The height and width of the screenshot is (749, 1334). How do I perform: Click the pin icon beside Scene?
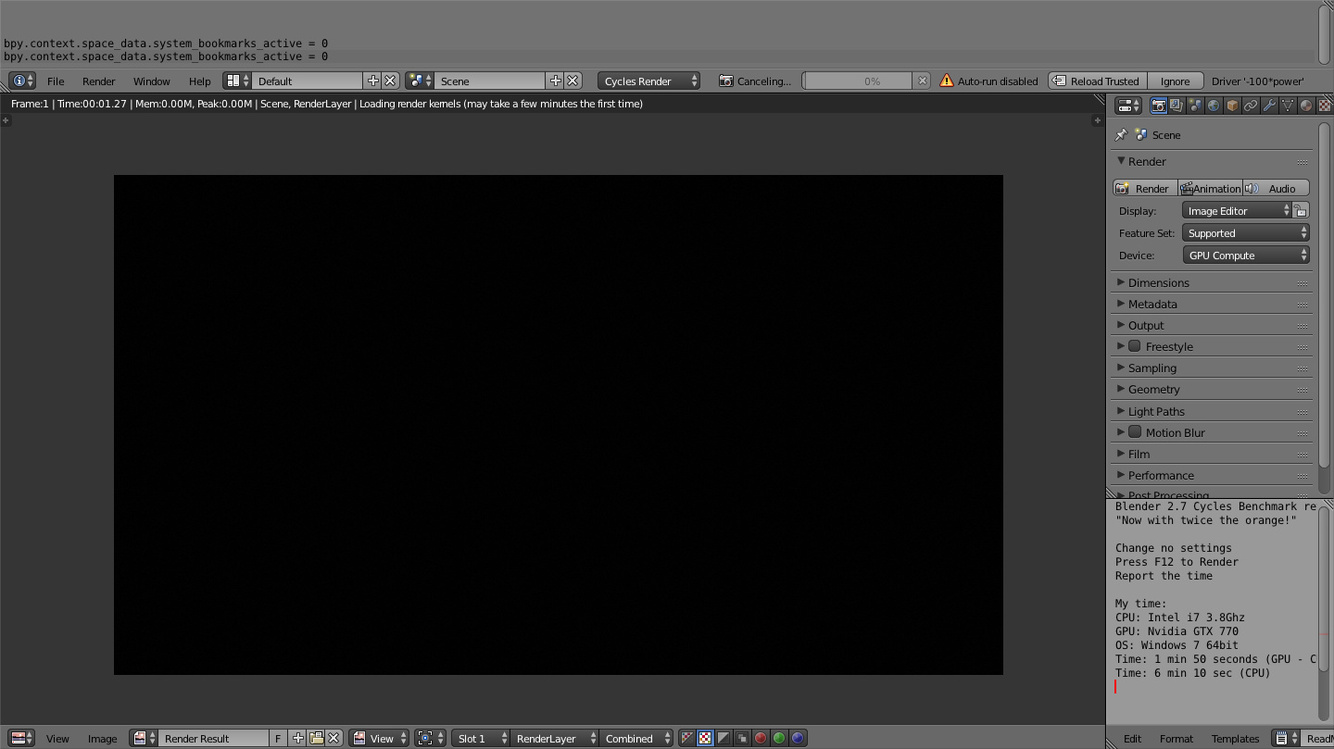coord(1121,135)
